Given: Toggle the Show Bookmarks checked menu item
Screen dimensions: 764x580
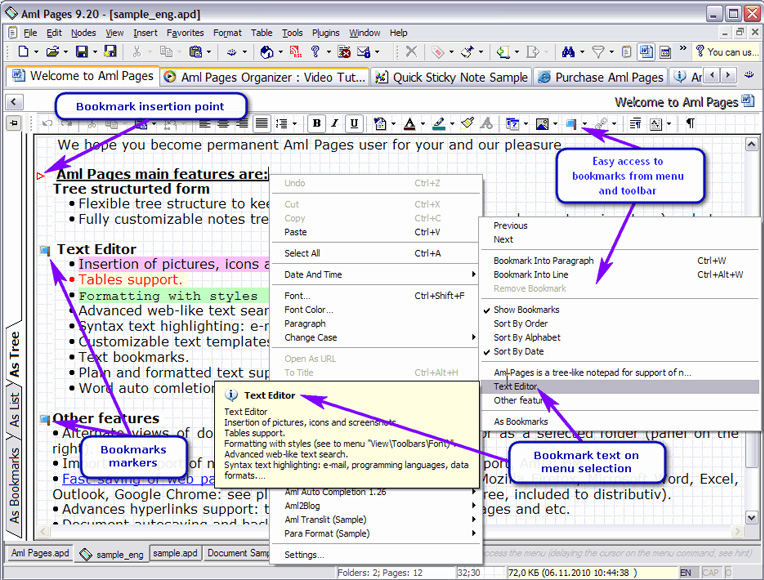Looking at the screenshot, I should tap(526, 310).
